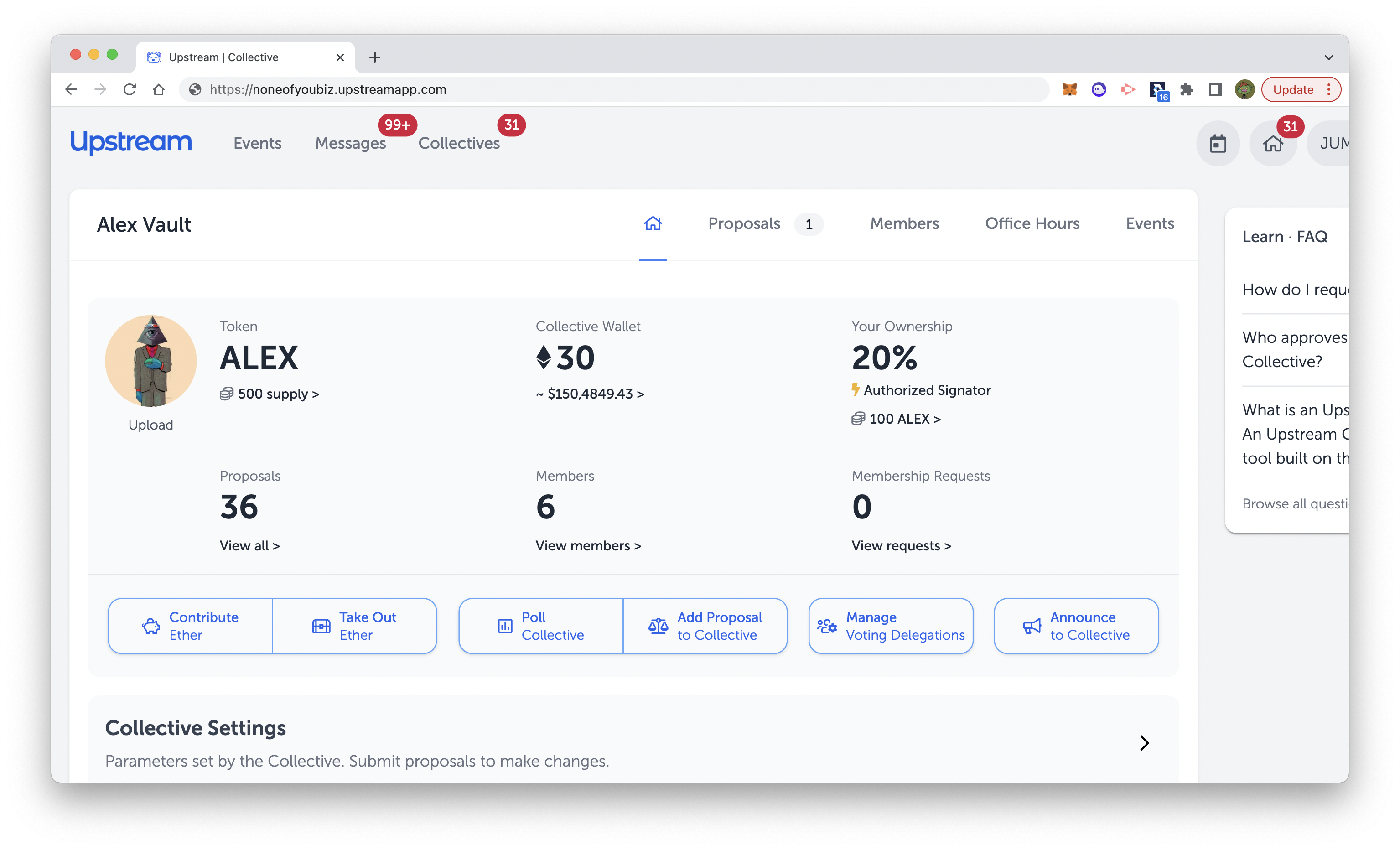Open the Chrome tab search dropdown arrow
The width and height of the screenshot is (1400, 850).
1328,57
